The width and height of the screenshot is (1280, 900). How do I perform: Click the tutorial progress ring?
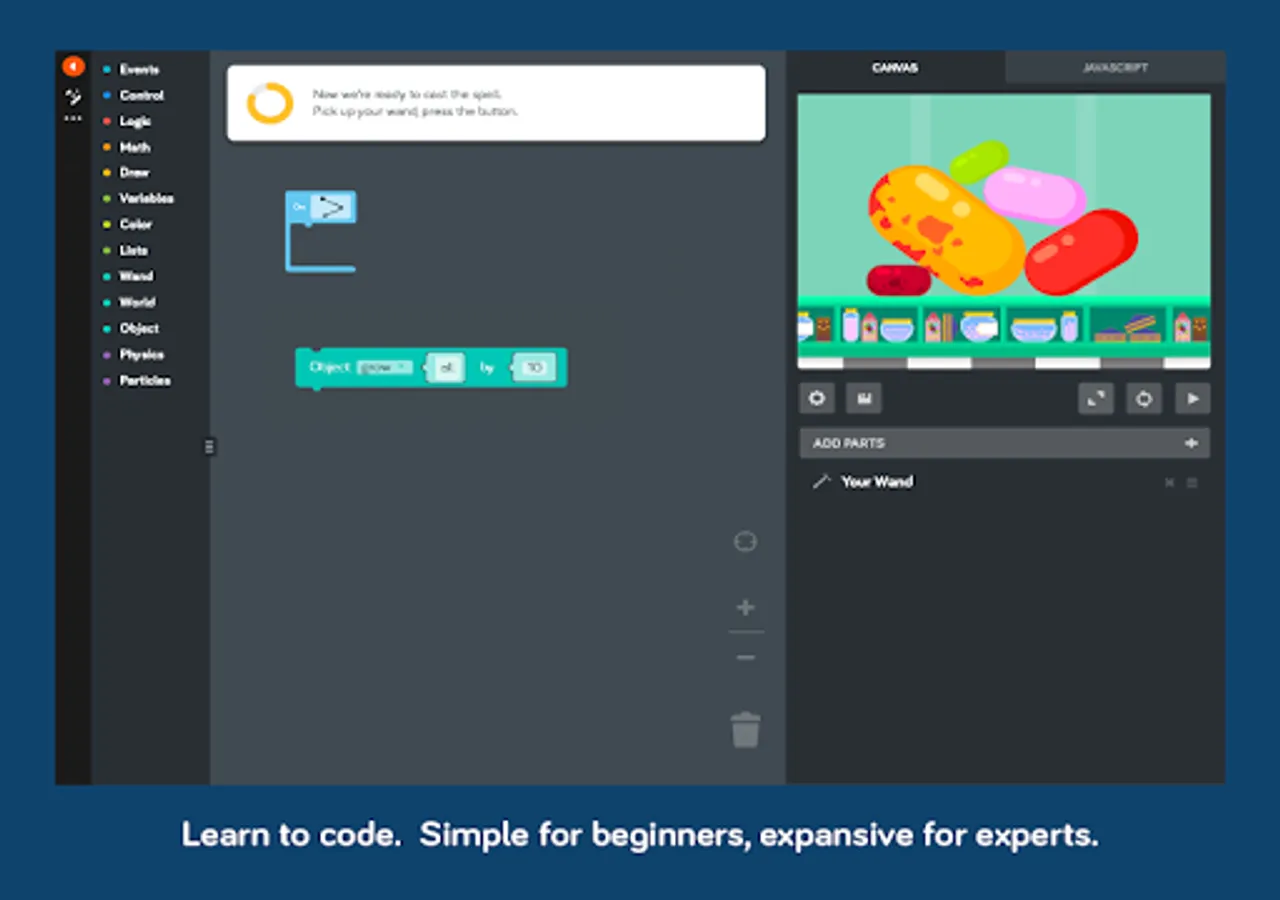[270, 103]
